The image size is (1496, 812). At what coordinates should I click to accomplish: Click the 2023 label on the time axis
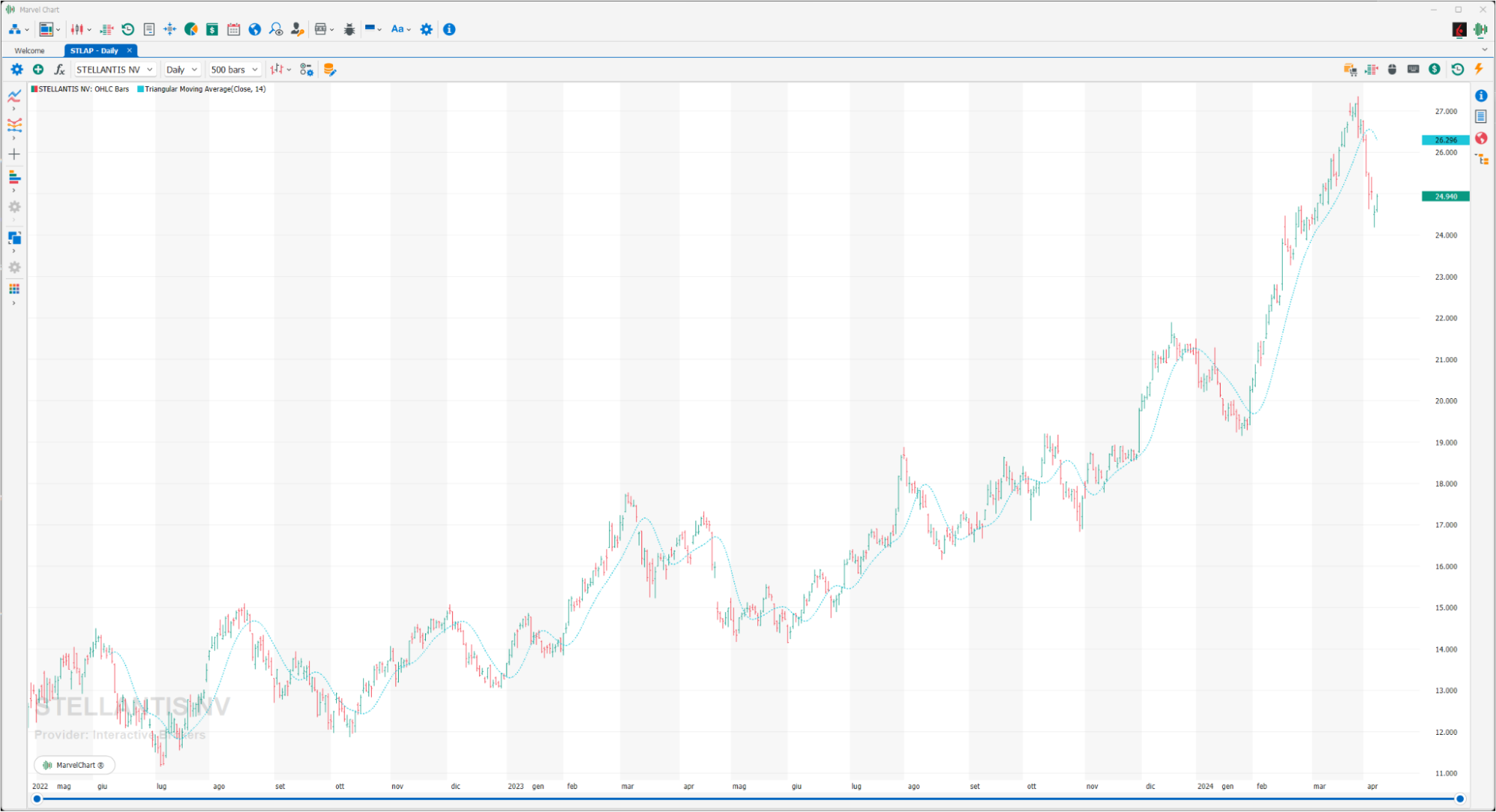point(516,787)
